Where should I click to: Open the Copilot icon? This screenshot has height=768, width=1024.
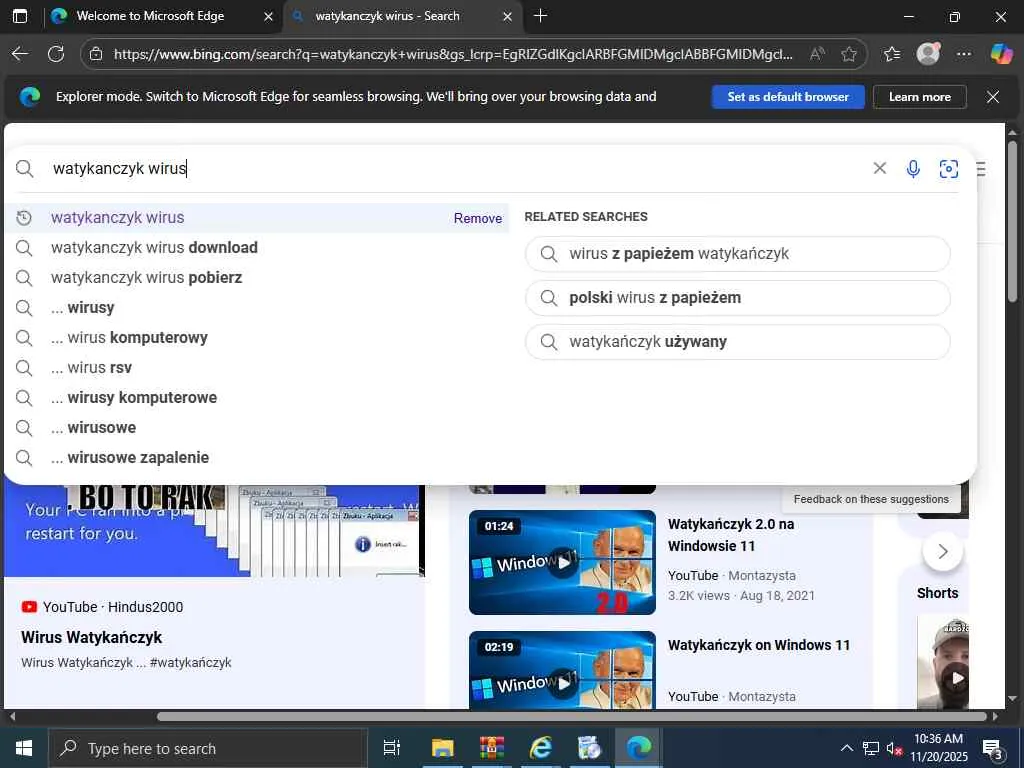pos(1001,54)
